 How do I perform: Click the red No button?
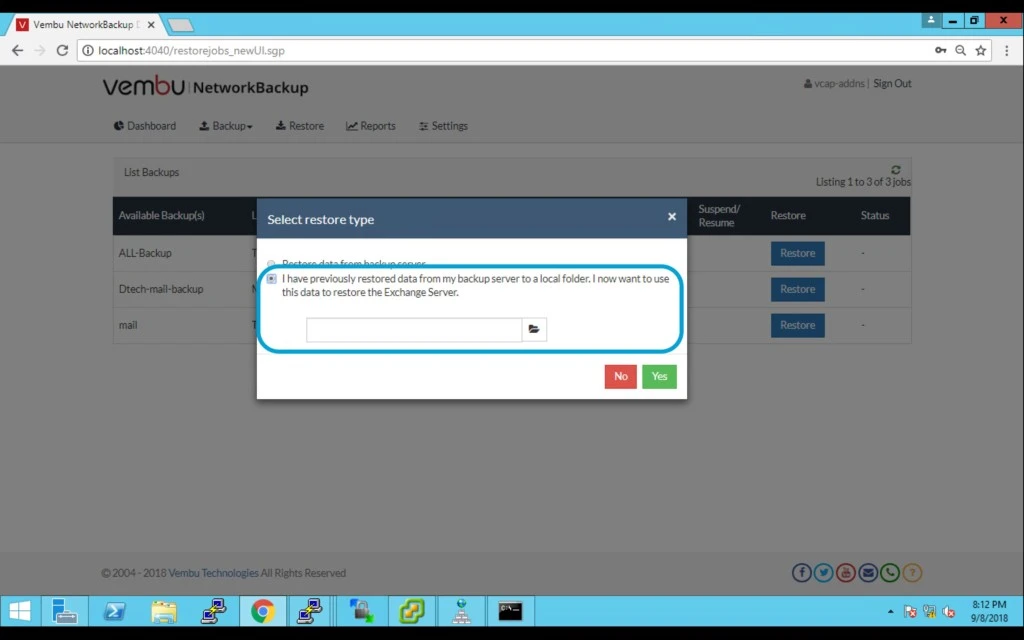pyautogui.click(x=620, y=376)
